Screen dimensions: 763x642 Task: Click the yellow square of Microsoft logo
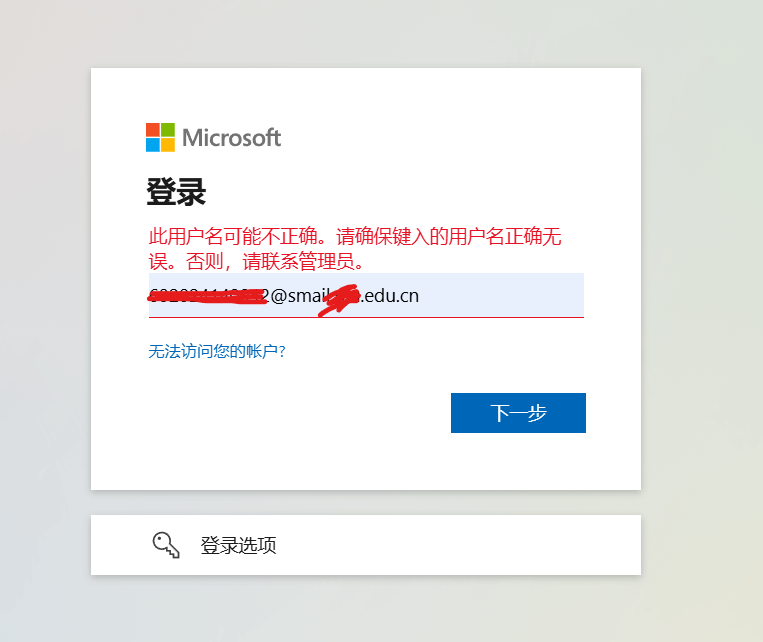(168, 145)
